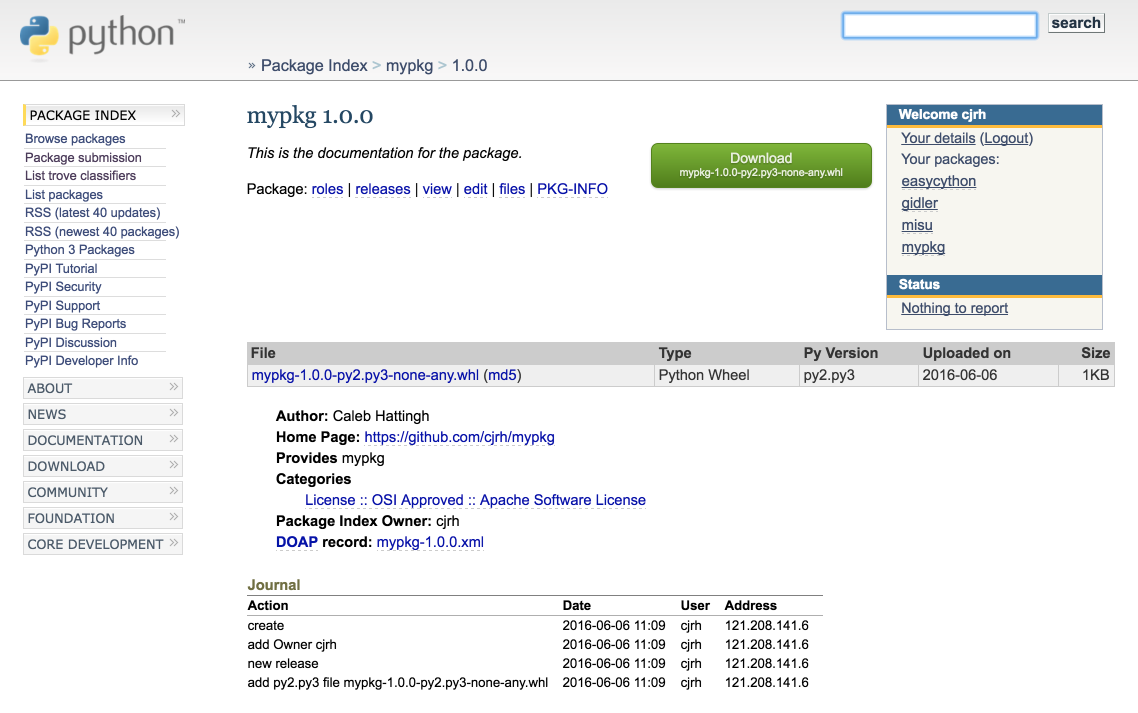Screen dimensions: 1138x713
Task: Open Apache Software License classifier link
Action: pos(475,500)
